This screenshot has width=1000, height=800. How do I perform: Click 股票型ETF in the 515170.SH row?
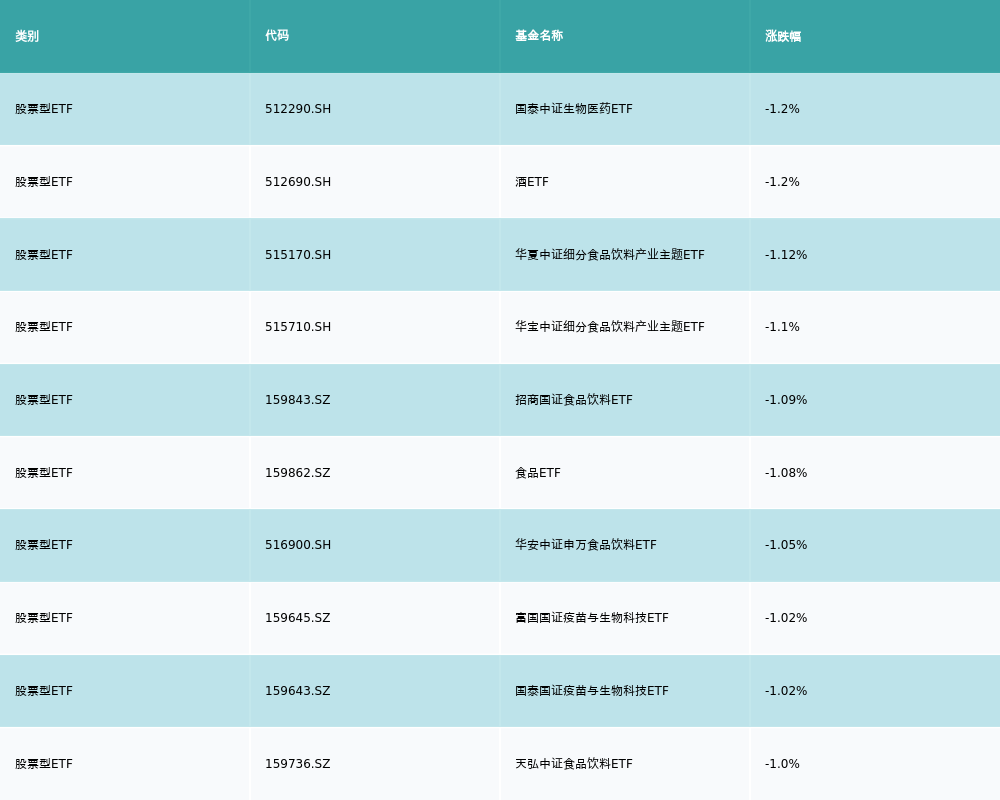(x=44, y=255)
